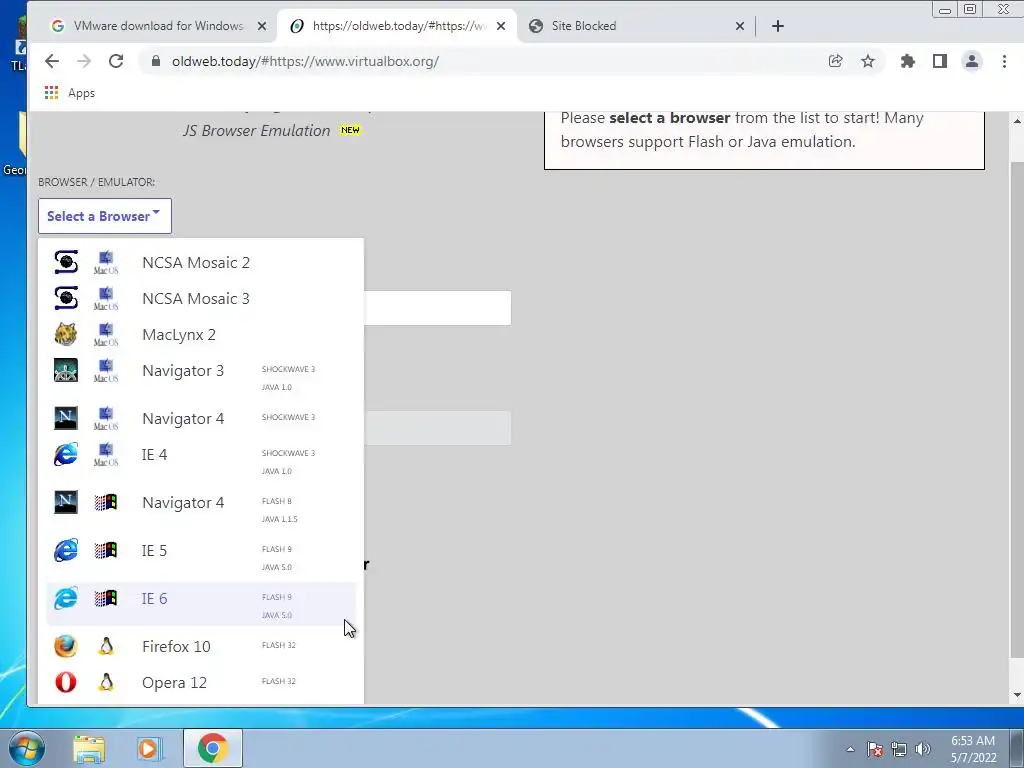Click the Firefox 10 fox icon
This screenshot has width=1024, height=768.
point(66,647)
